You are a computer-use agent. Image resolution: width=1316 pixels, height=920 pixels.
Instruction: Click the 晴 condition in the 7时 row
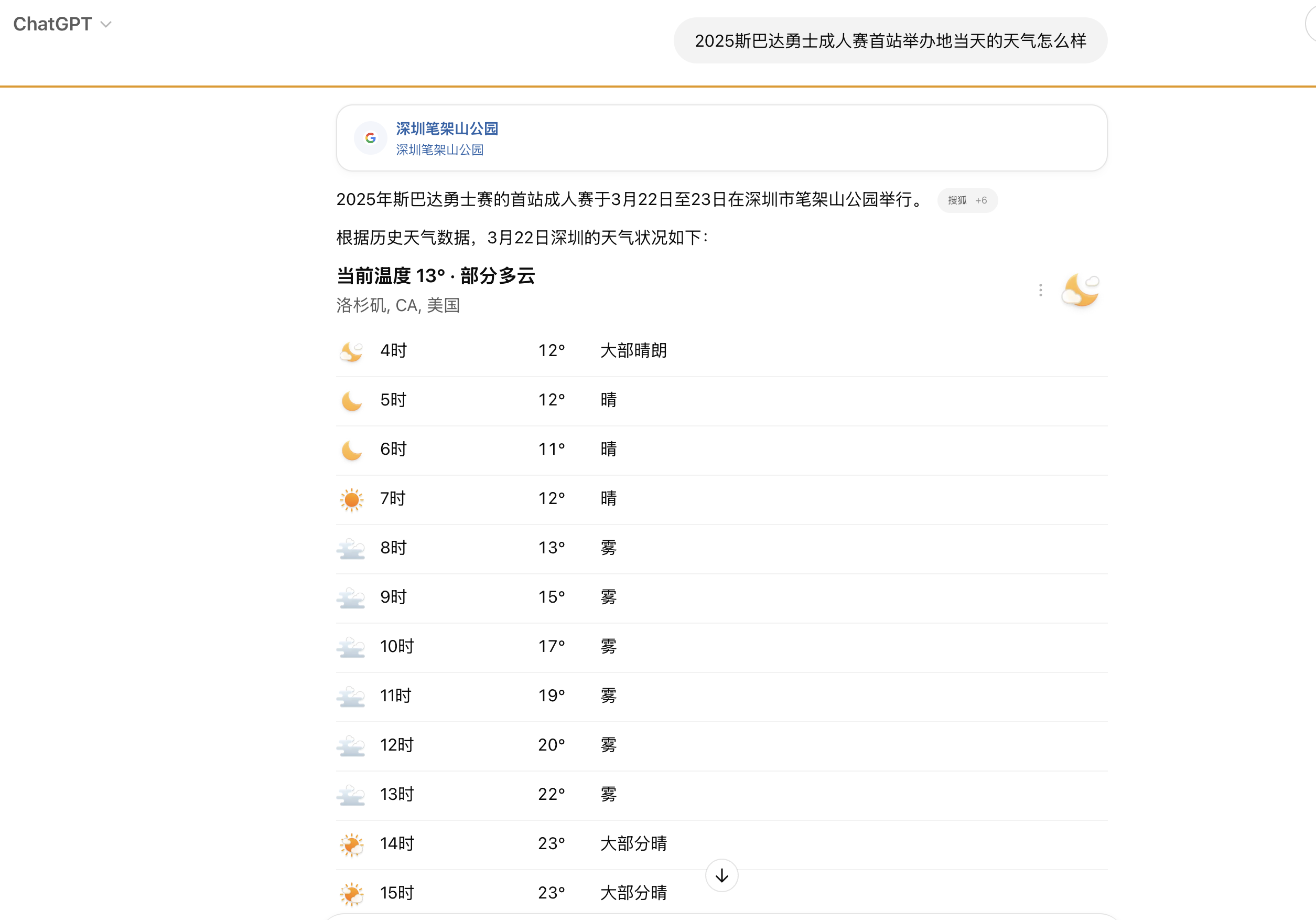click(609, 498)
